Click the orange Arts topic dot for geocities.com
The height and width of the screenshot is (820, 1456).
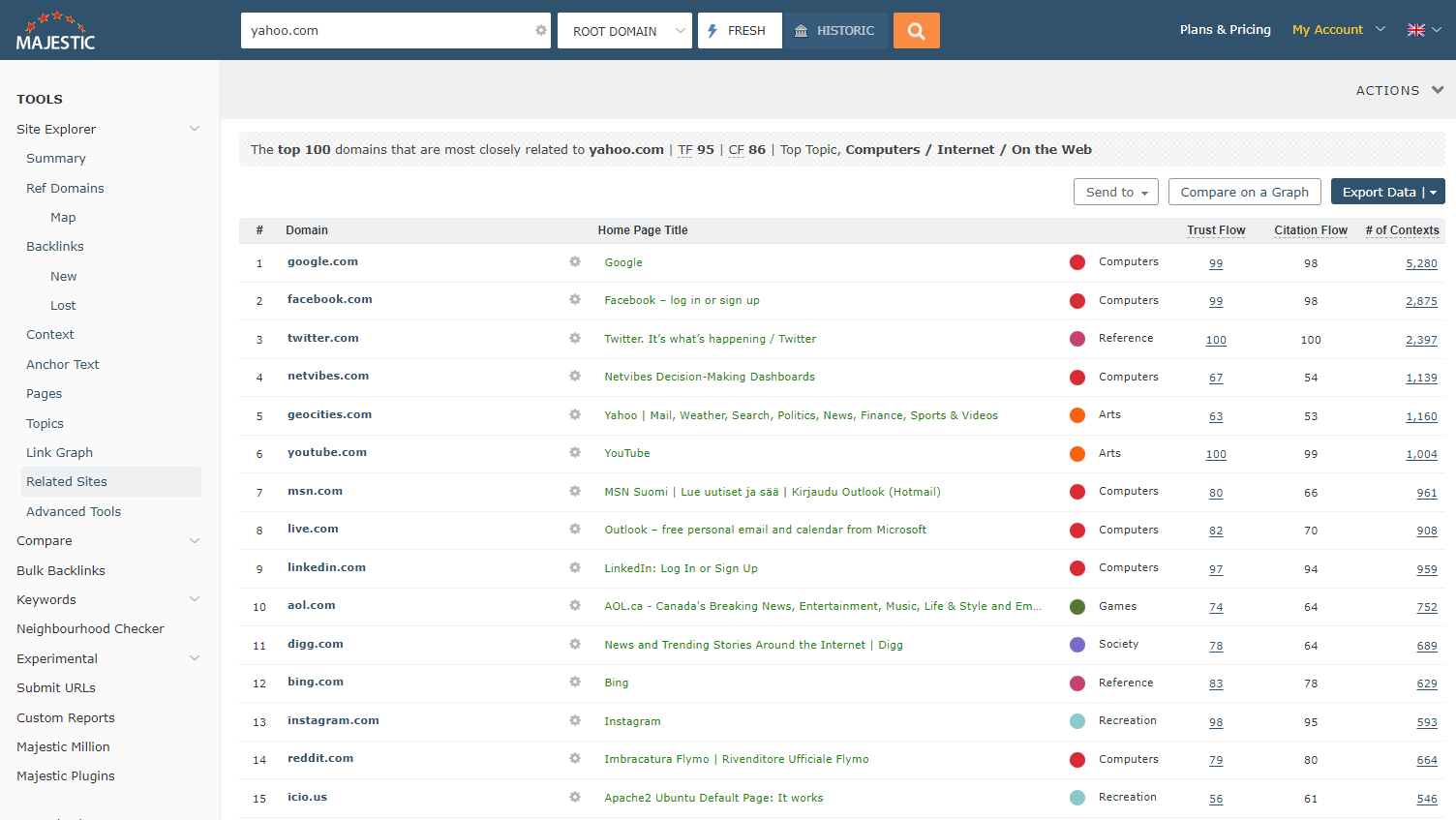click(1077, 415)
